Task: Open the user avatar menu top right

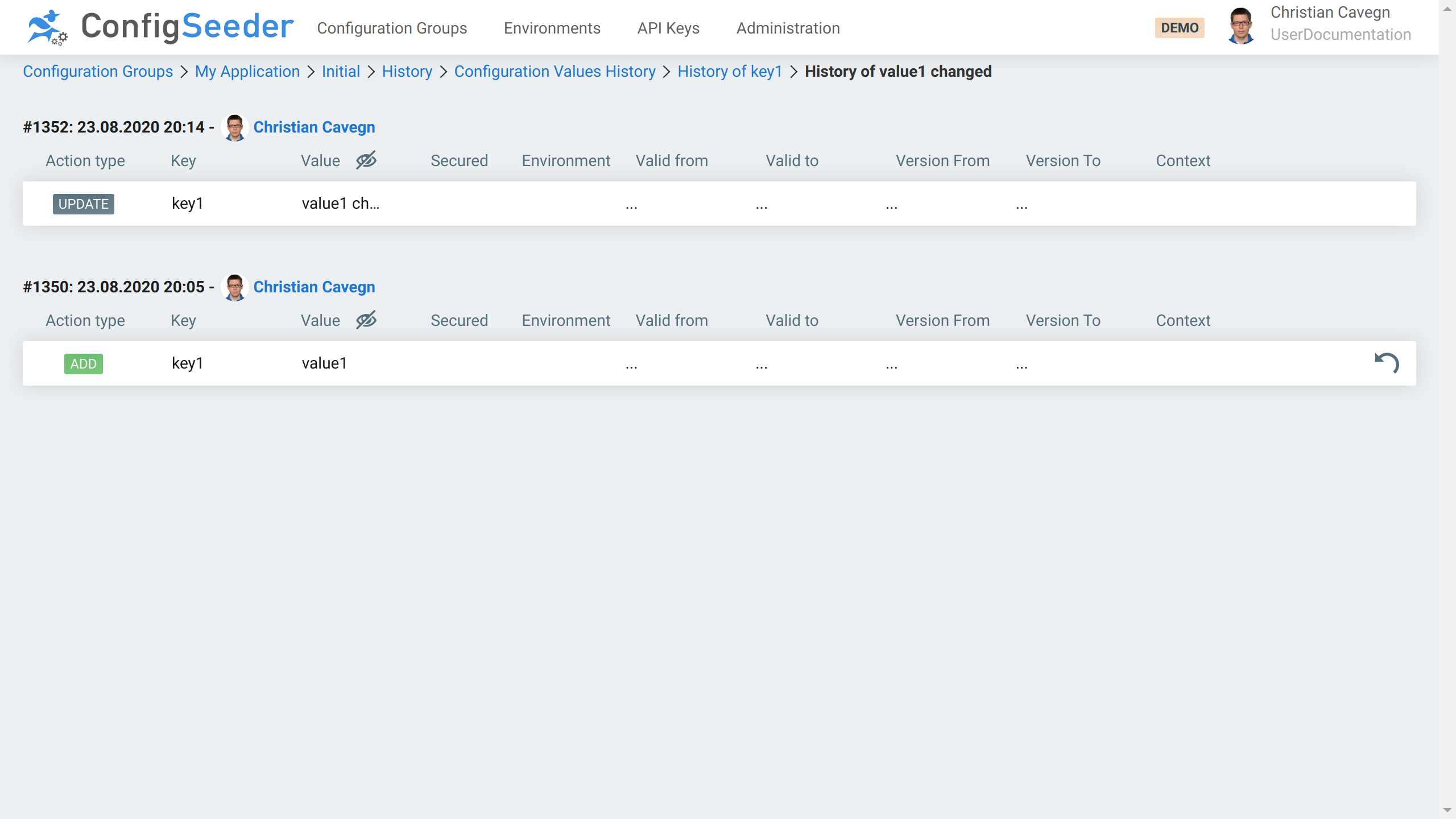Action: pos(1242,27)
